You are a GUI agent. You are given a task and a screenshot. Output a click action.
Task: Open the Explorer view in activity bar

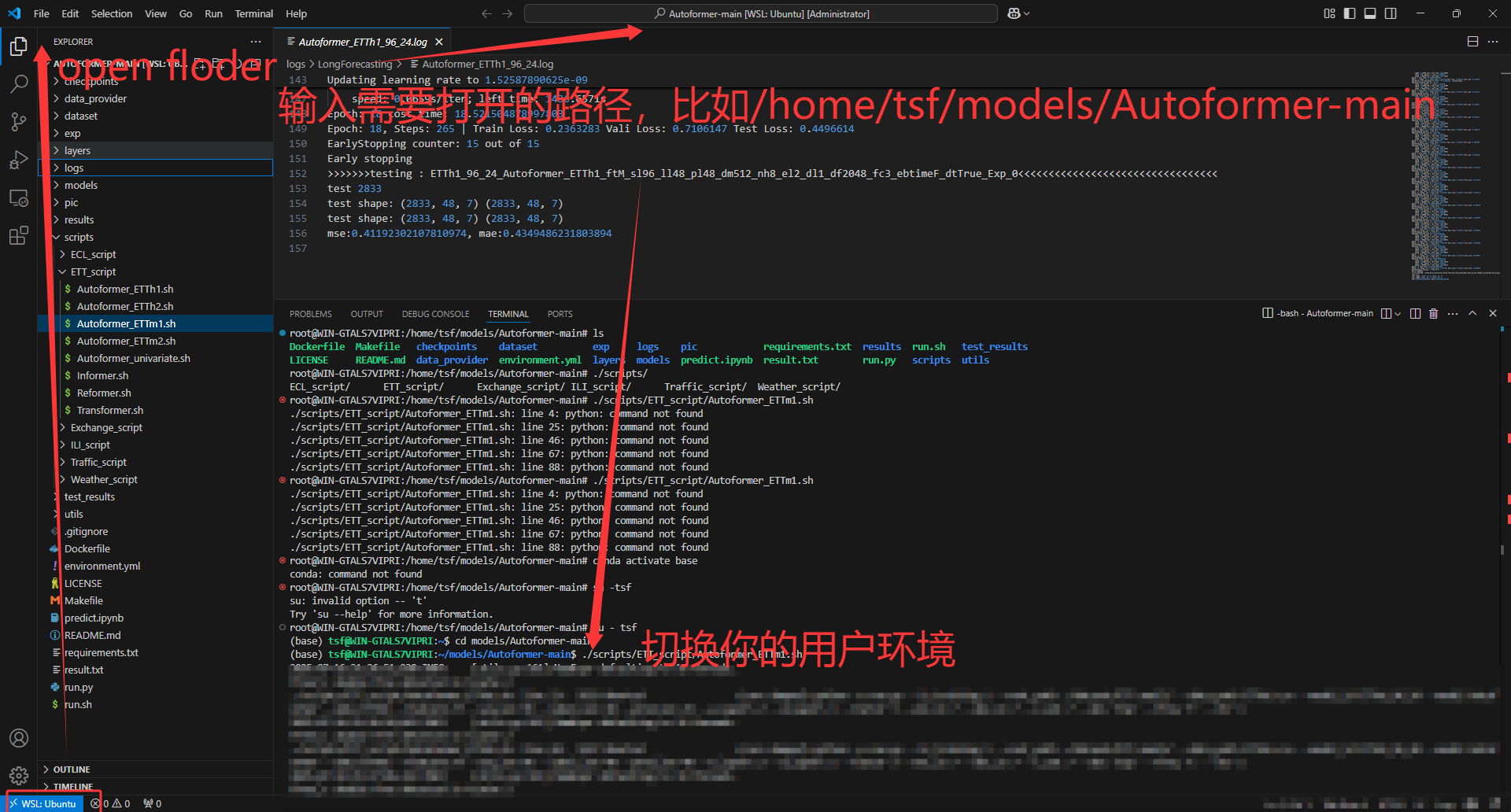point(19,46)
